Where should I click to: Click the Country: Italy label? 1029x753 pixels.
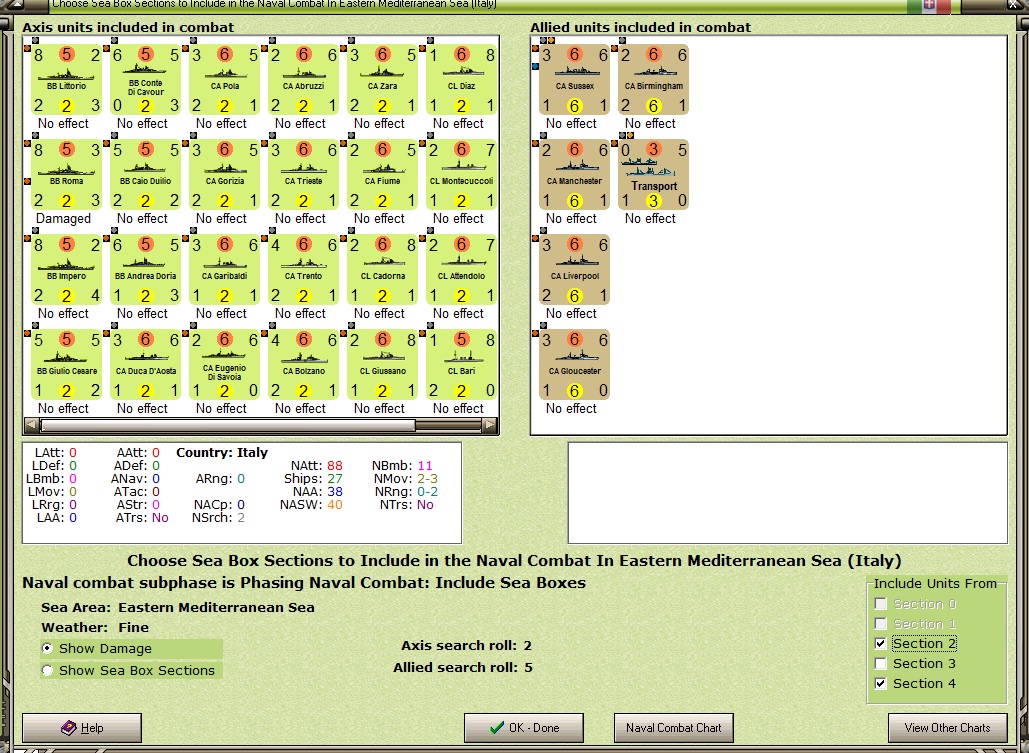tap(222, 452)
